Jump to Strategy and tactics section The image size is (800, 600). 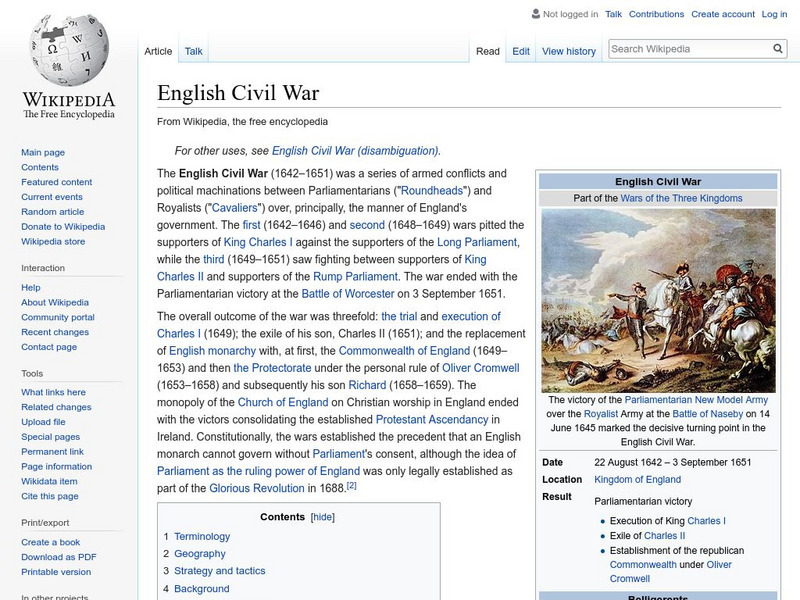pos(219,571)
